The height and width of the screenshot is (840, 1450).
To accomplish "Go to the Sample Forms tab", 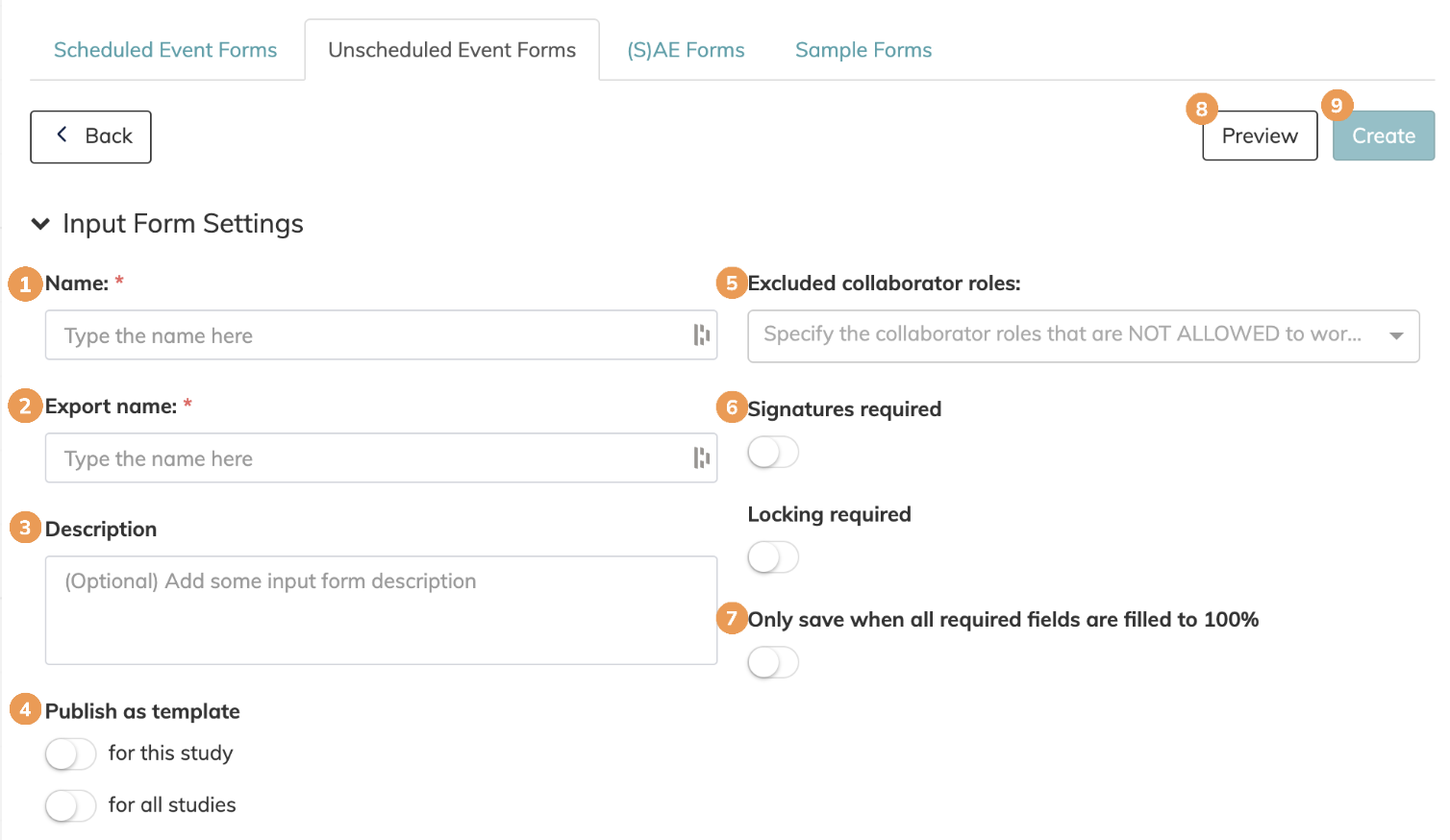I will [862, 50].
